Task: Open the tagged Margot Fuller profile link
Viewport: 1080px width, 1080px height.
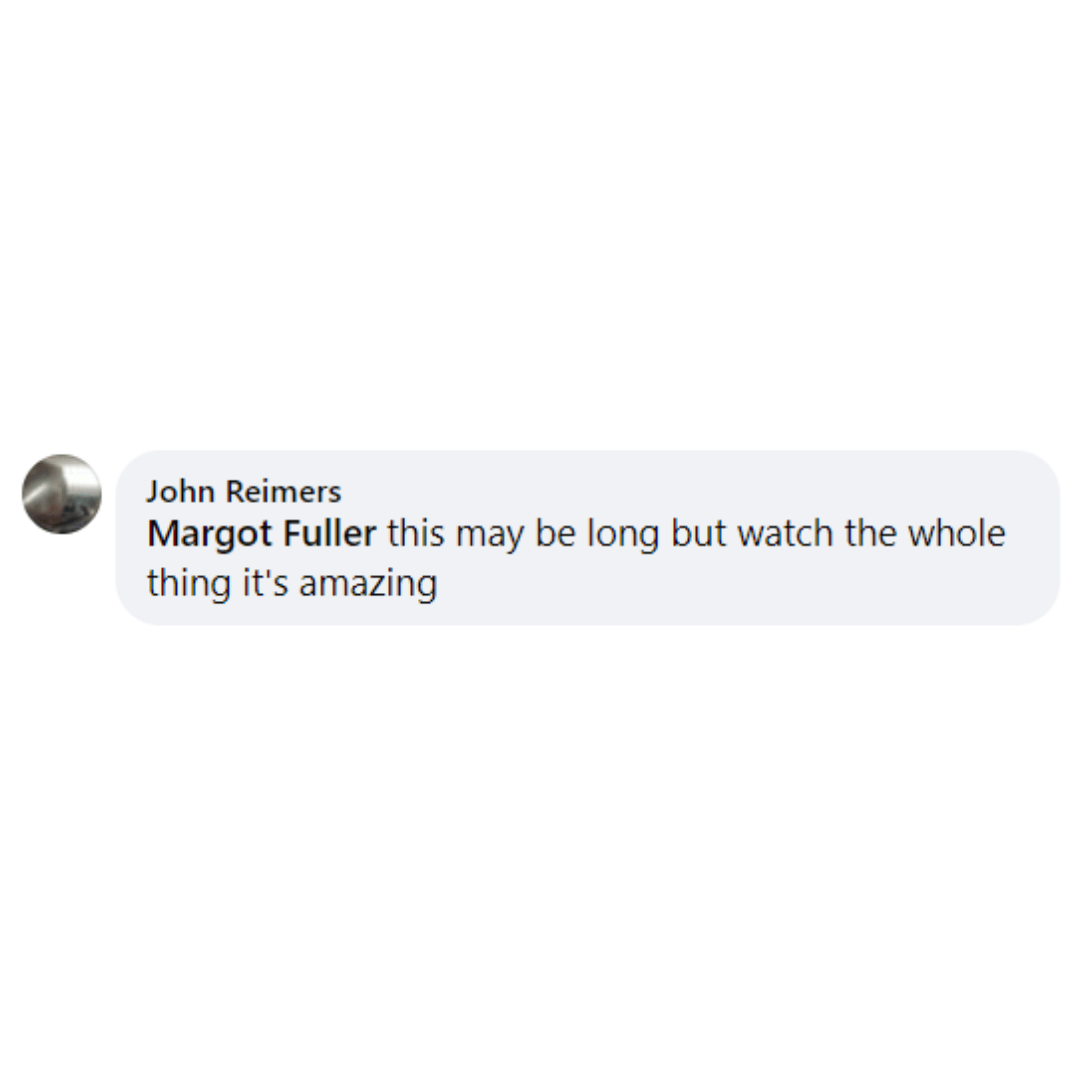Action: point(262,534)
